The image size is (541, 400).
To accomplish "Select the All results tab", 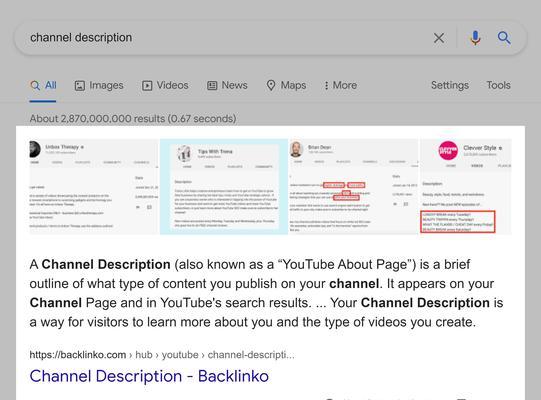I will (43, 85).
